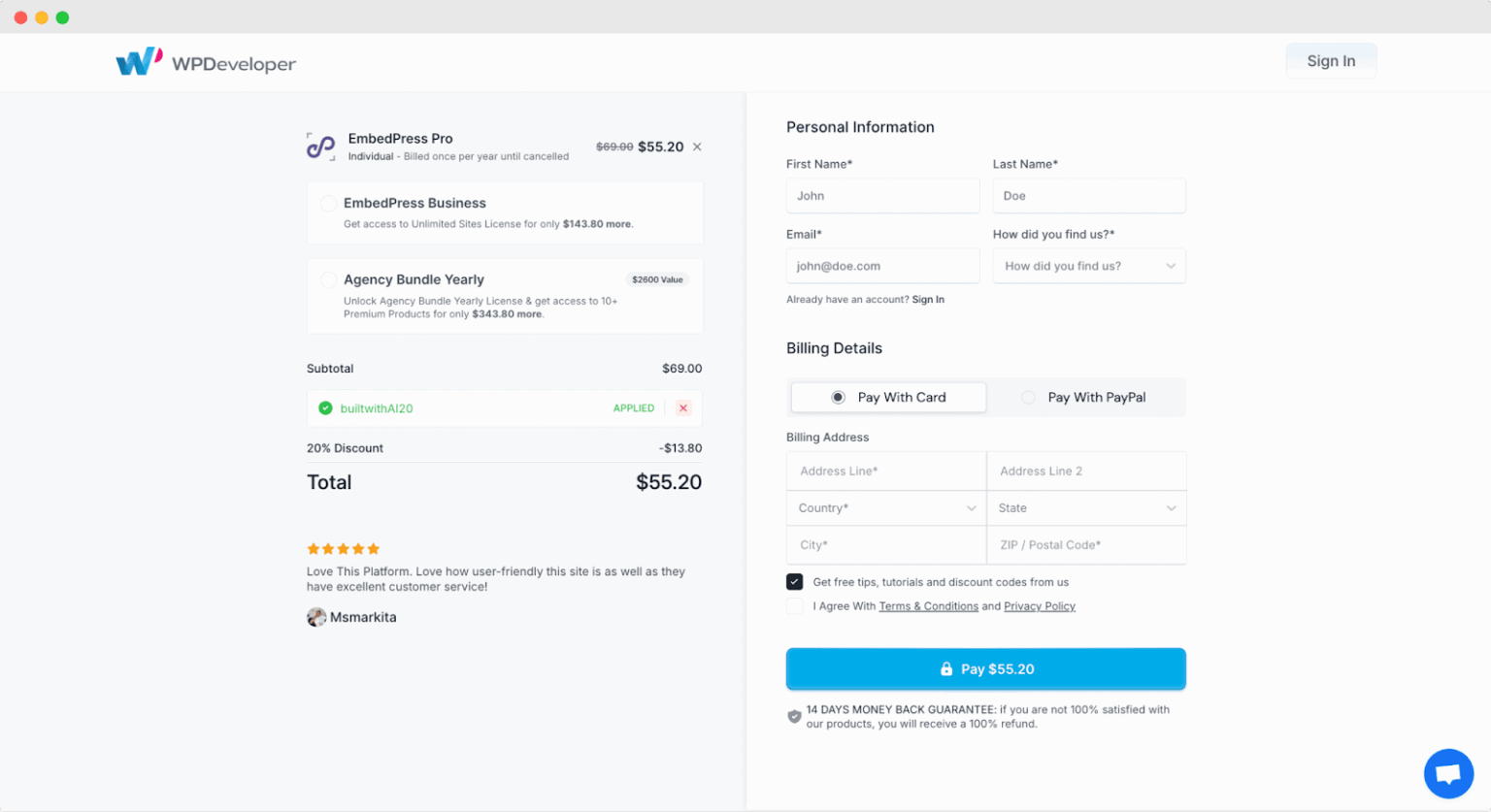Remove the builtwithAI20 coupon code
The height and width of the screenshot is (812, 1491).
click(683, 408)
